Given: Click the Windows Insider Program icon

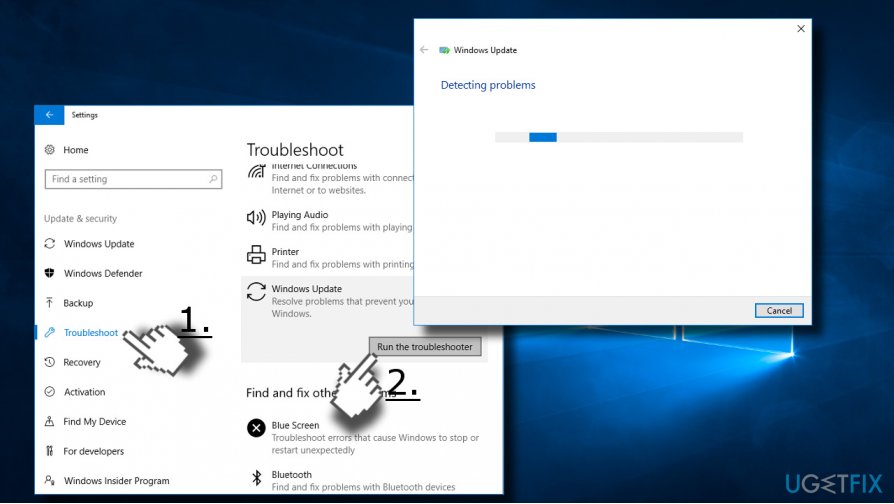Looking at the screenshot, I should point(50,480).
